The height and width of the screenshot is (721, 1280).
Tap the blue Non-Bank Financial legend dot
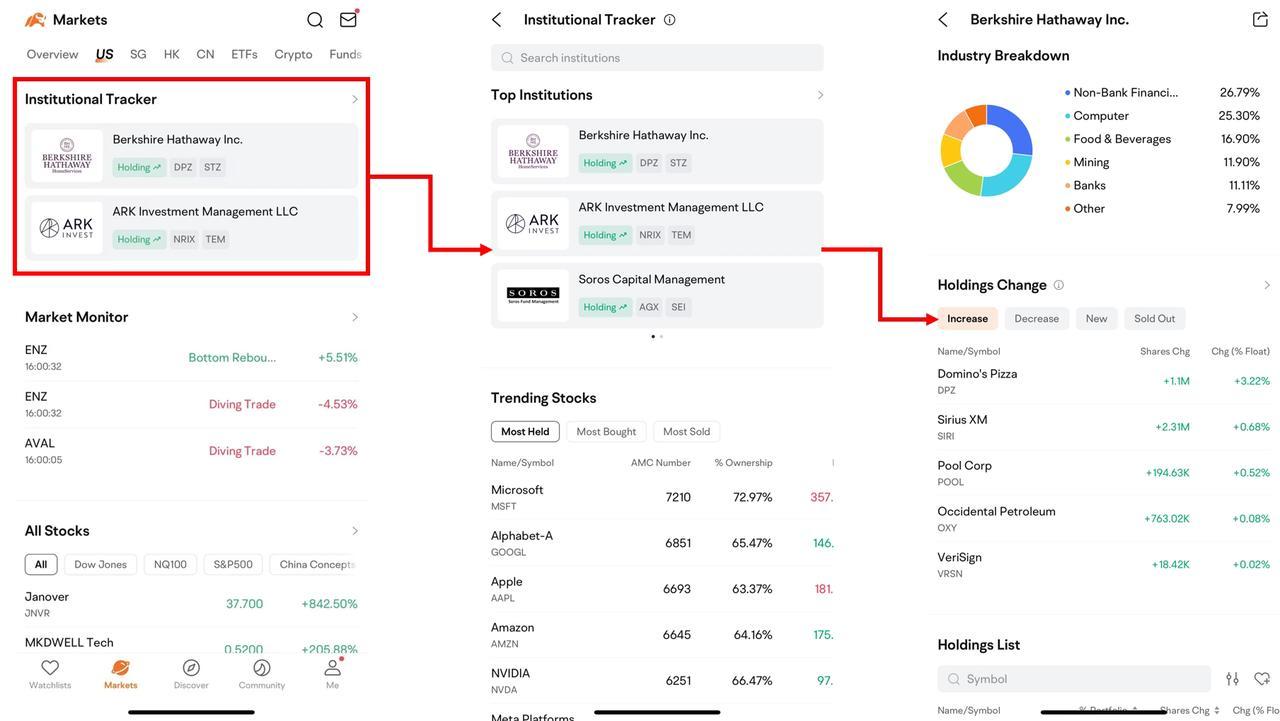(x=1067, y=93)
